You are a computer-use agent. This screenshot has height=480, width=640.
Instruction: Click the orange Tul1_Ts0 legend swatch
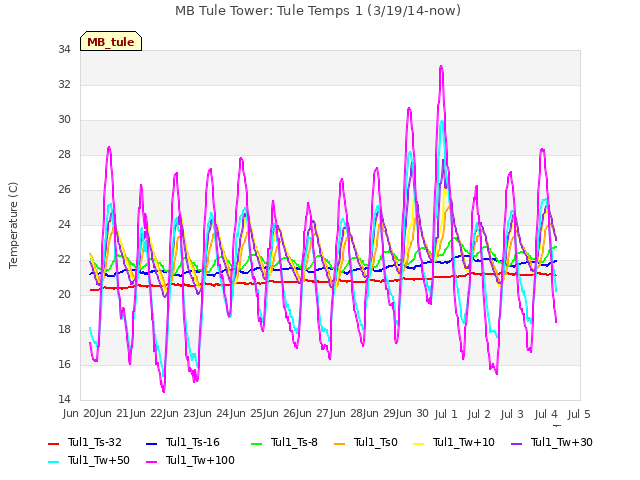point(340,443)
